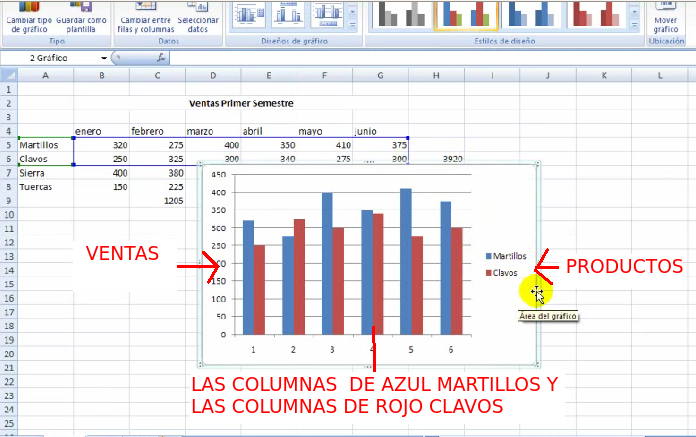Click the Mover gráfico button

[x=665, y=18]
